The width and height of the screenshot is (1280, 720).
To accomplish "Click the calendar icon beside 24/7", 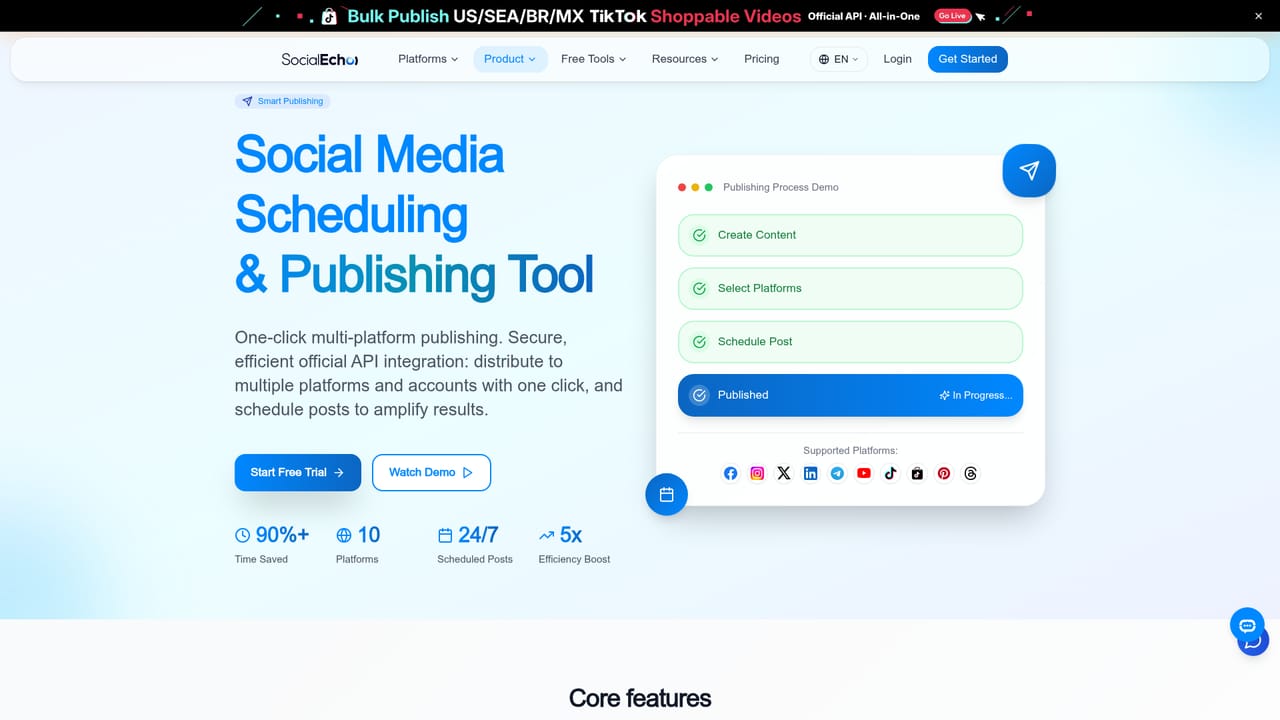I will tap(445, 535).
